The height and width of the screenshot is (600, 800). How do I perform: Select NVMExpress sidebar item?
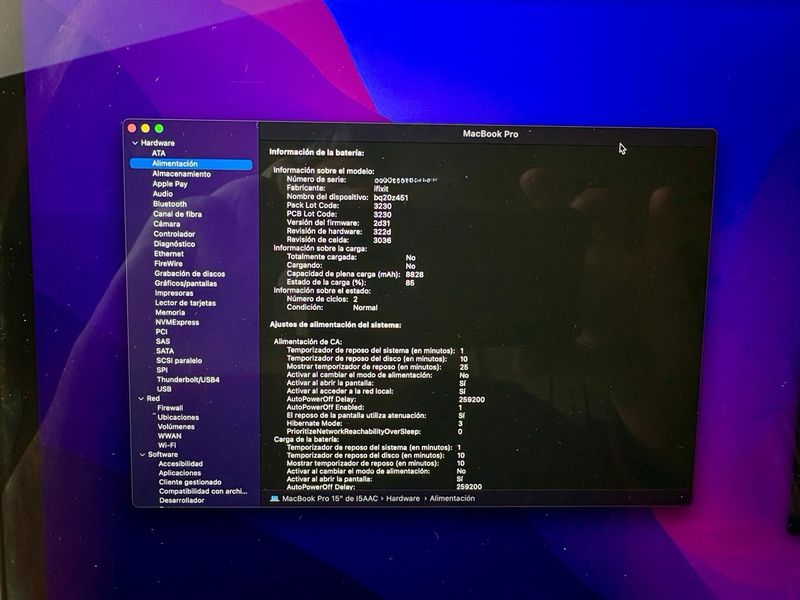point(178,322)
